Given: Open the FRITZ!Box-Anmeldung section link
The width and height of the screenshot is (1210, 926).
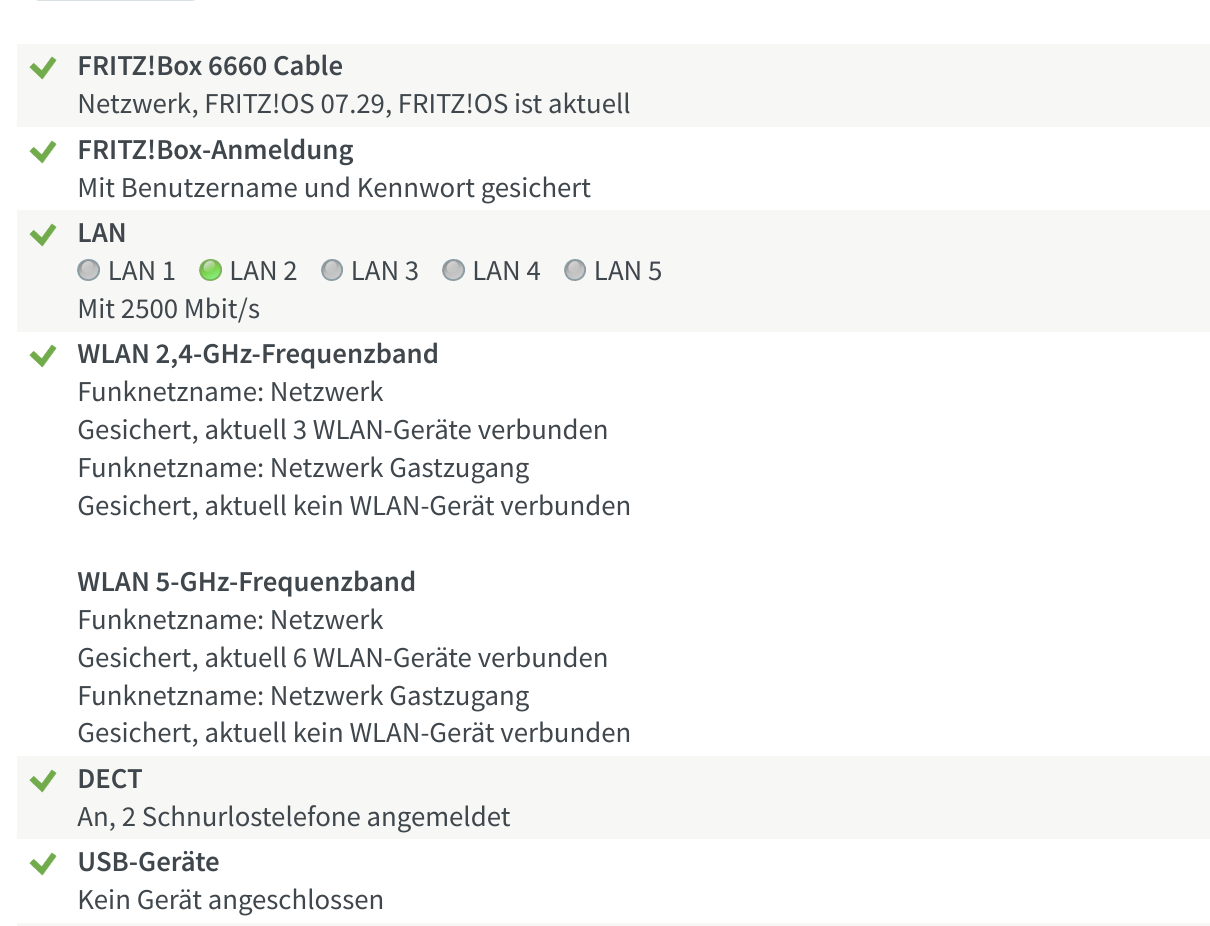Looking at the screenshot, I should [215, 151].
